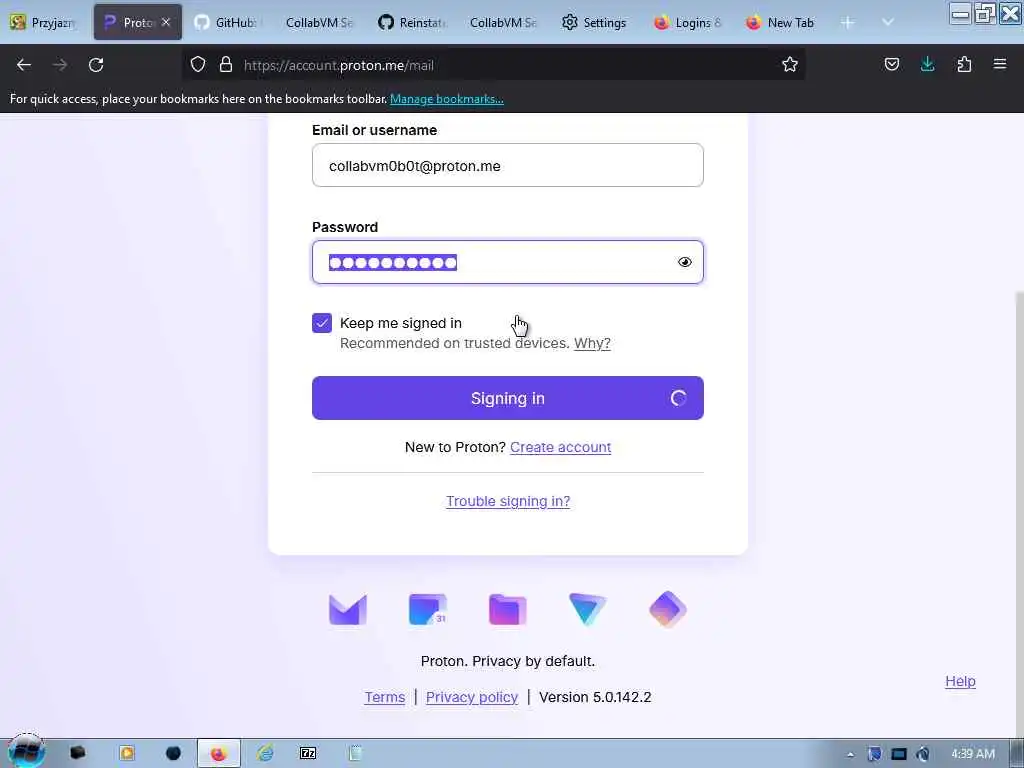Image resolution: width=1024 pixels, height=768 pixels.
Task: Switch to the Reinstate tab
Action: click(413, 22)
